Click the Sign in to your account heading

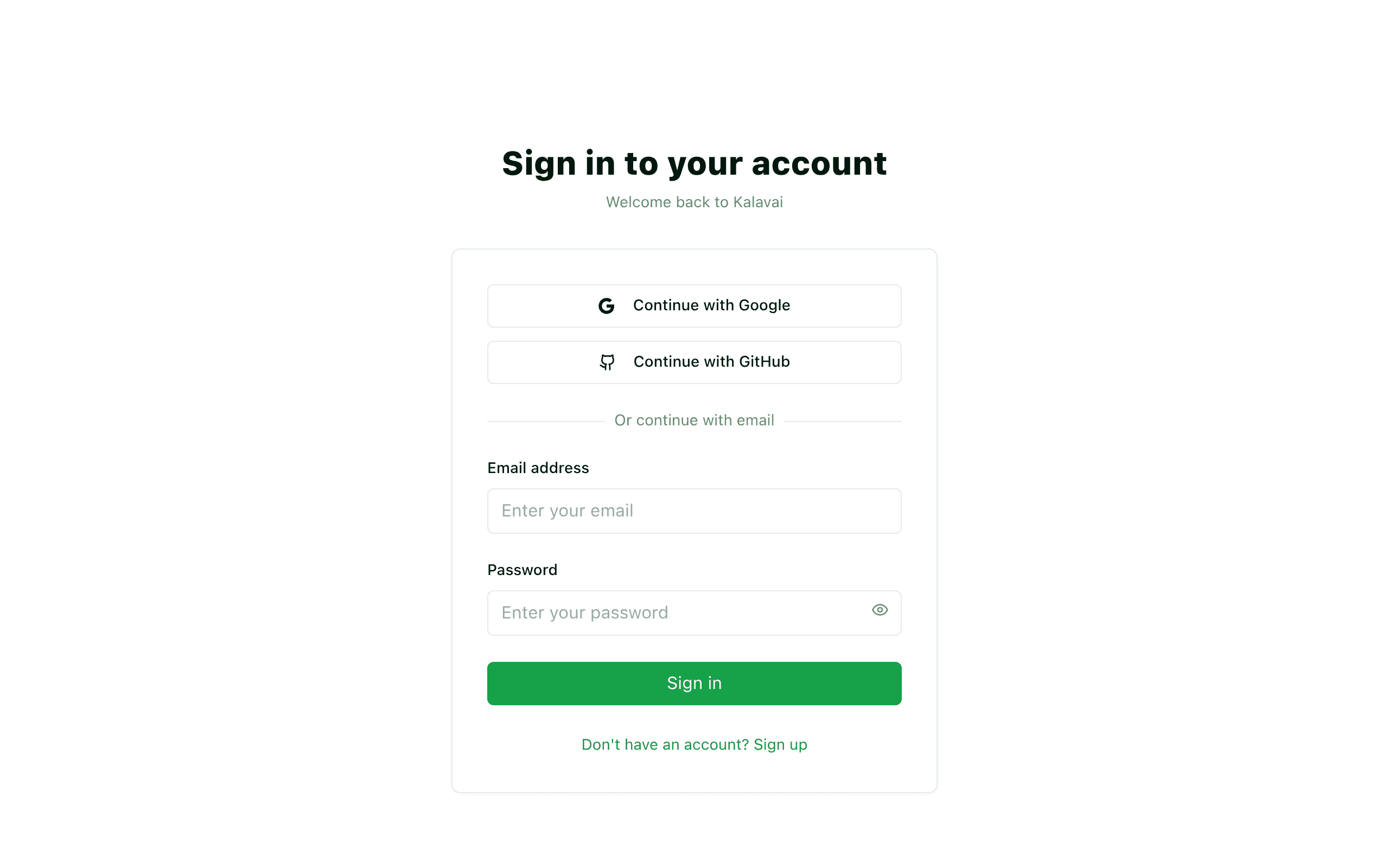pyautogui.click(x=694, y=164)
